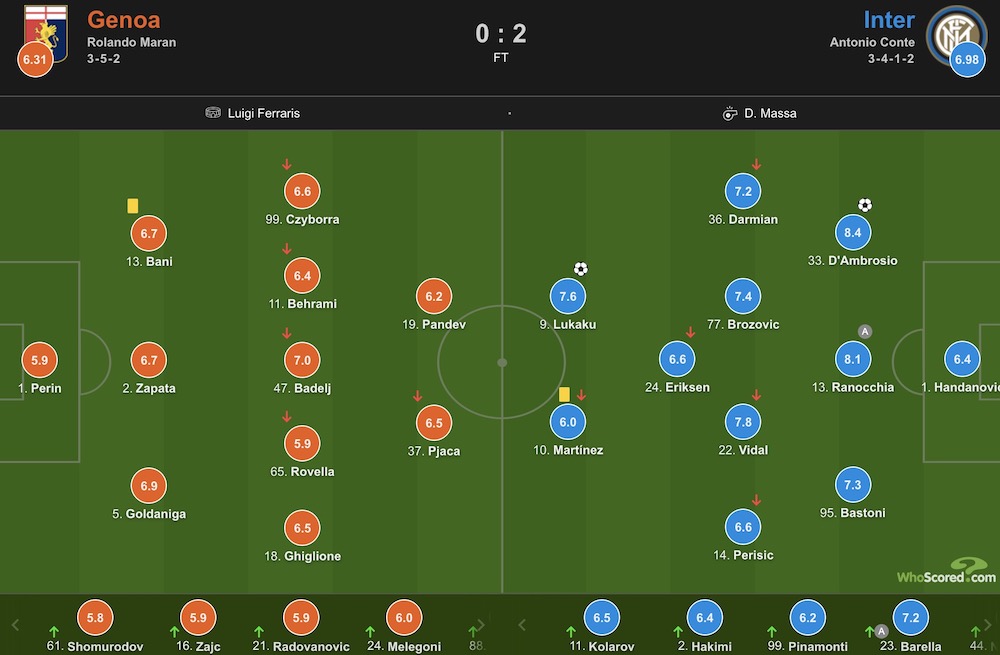Image resolution: width=1000 pixels, height=655 pixels.
Task: Click the WhoScored.com watermark logo
Action: point(946,571)
